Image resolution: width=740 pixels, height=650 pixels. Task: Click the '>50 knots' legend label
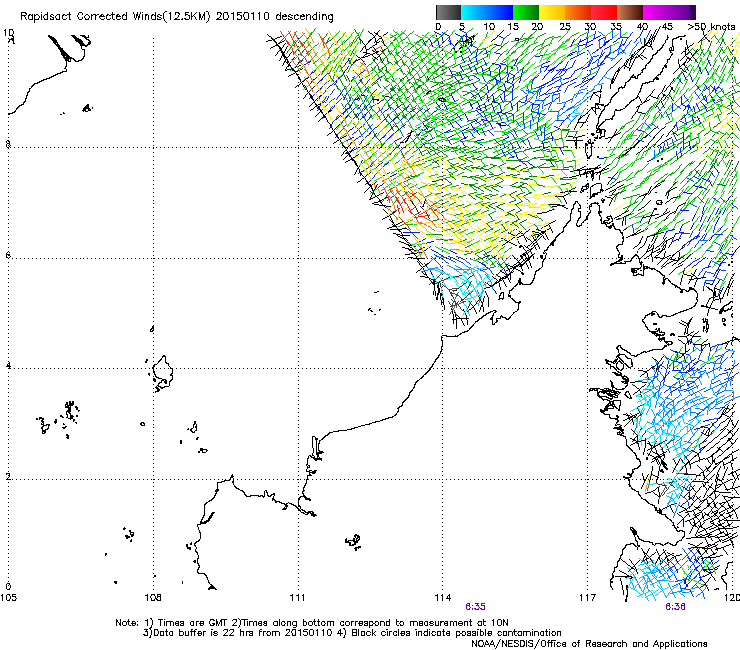[711, 27]
